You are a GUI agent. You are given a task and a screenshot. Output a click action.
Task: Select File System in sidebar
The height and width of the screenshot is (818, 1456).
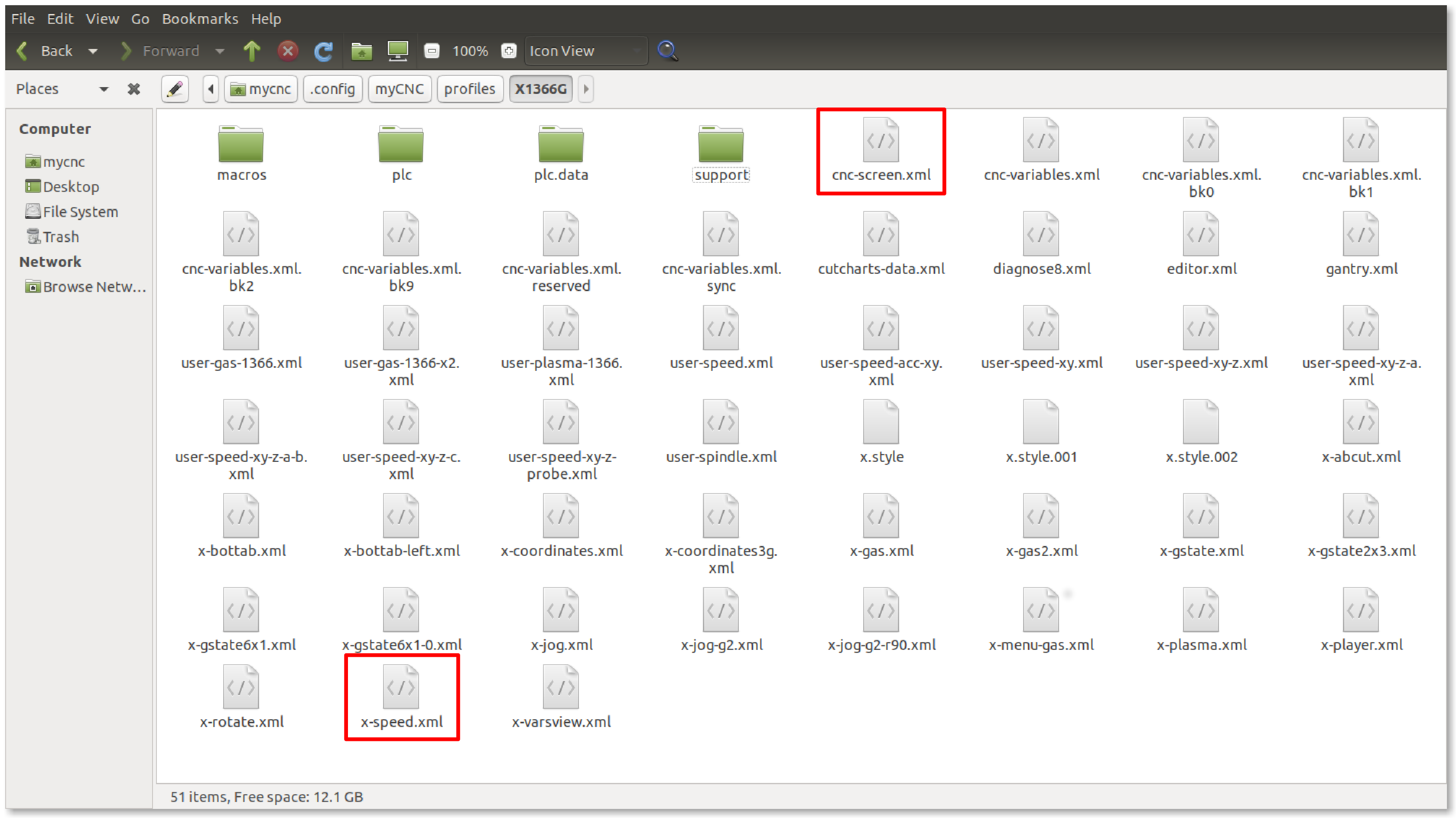pyautogui.click(x=80, y=212)
